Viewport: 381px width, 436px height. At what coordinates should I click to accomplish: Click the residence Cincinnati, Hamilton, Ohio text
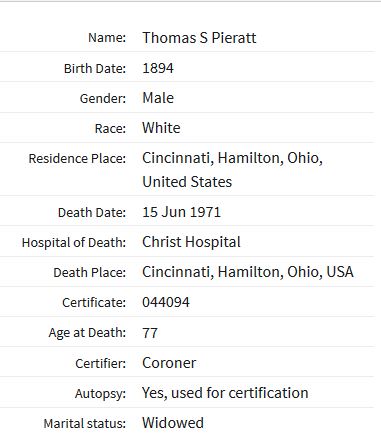pyautogui.click(x=232, y=158)
